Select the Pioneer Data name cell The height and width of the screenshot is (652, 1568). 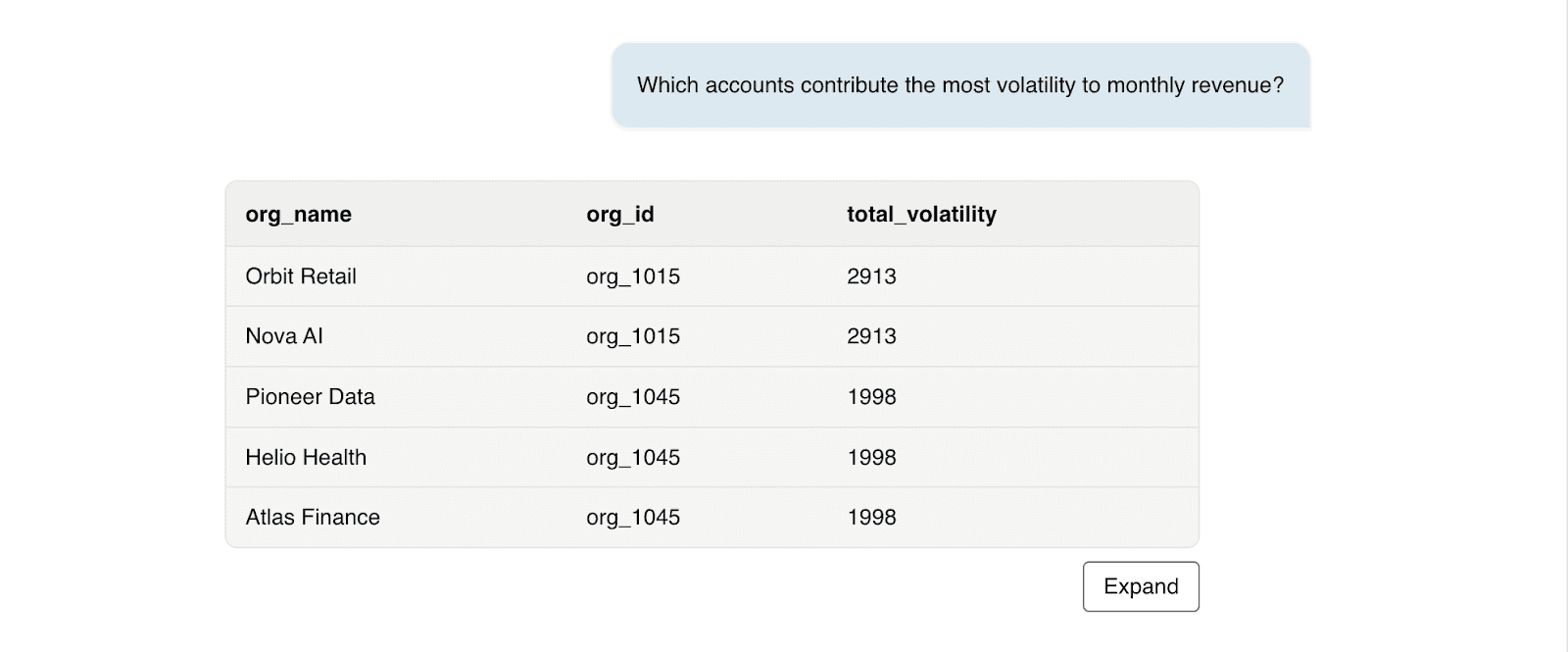point(310,397)
